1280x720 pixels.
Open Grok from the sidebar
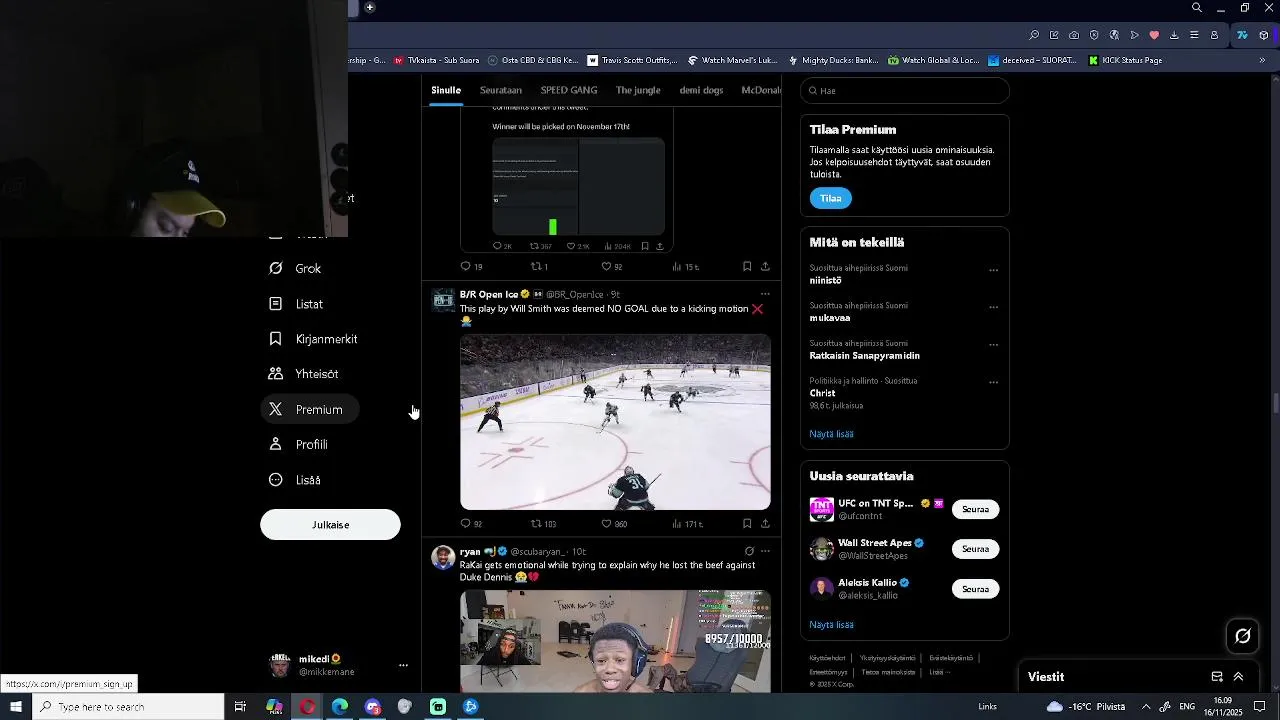(x=295, y=268)
